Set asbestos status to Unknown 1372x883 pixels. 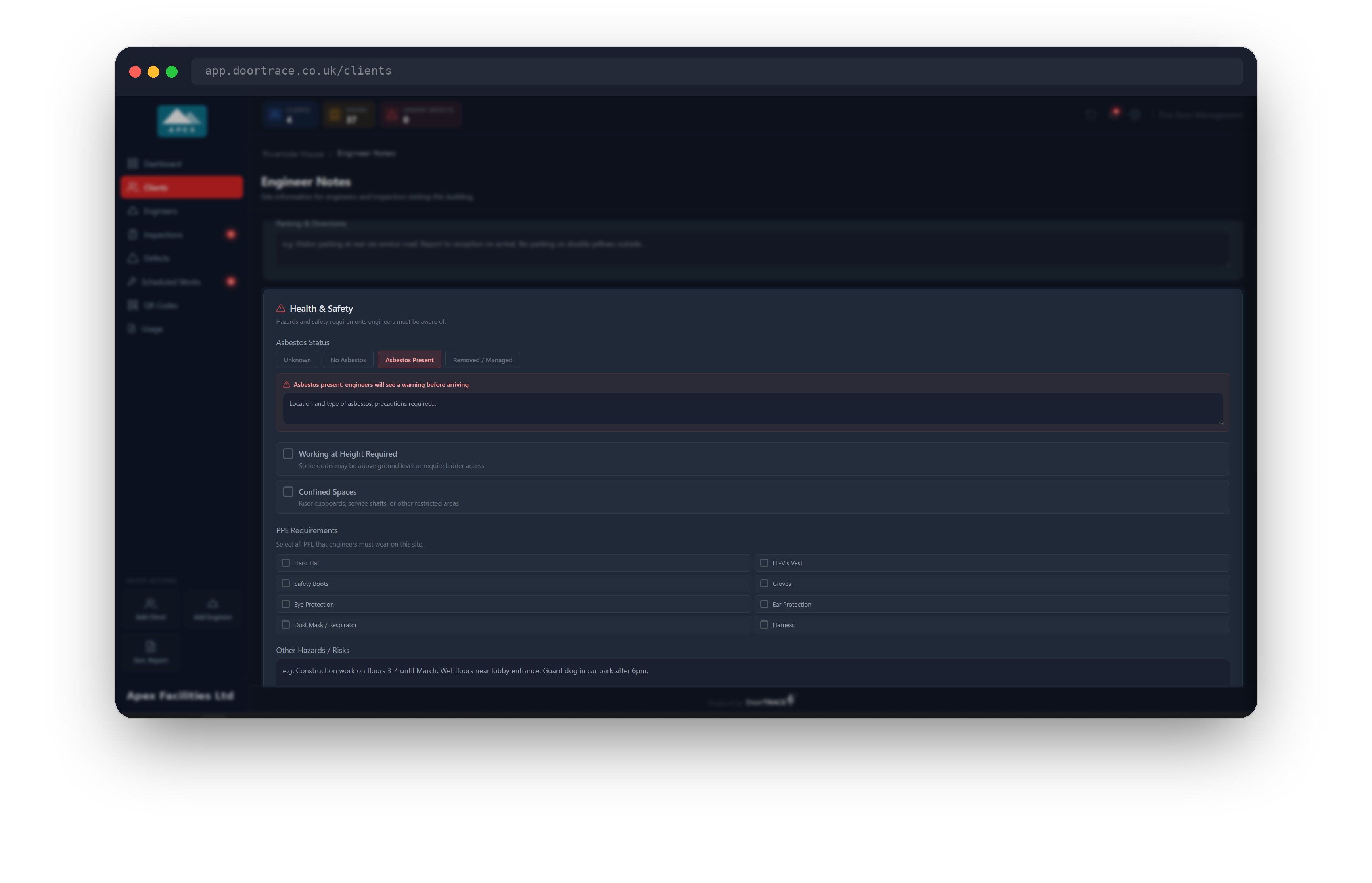(x=297, y=359)
